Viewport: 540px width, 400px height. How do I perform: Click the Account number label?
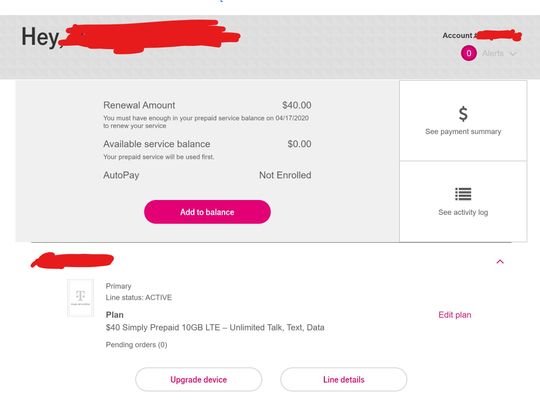(459, 35)
